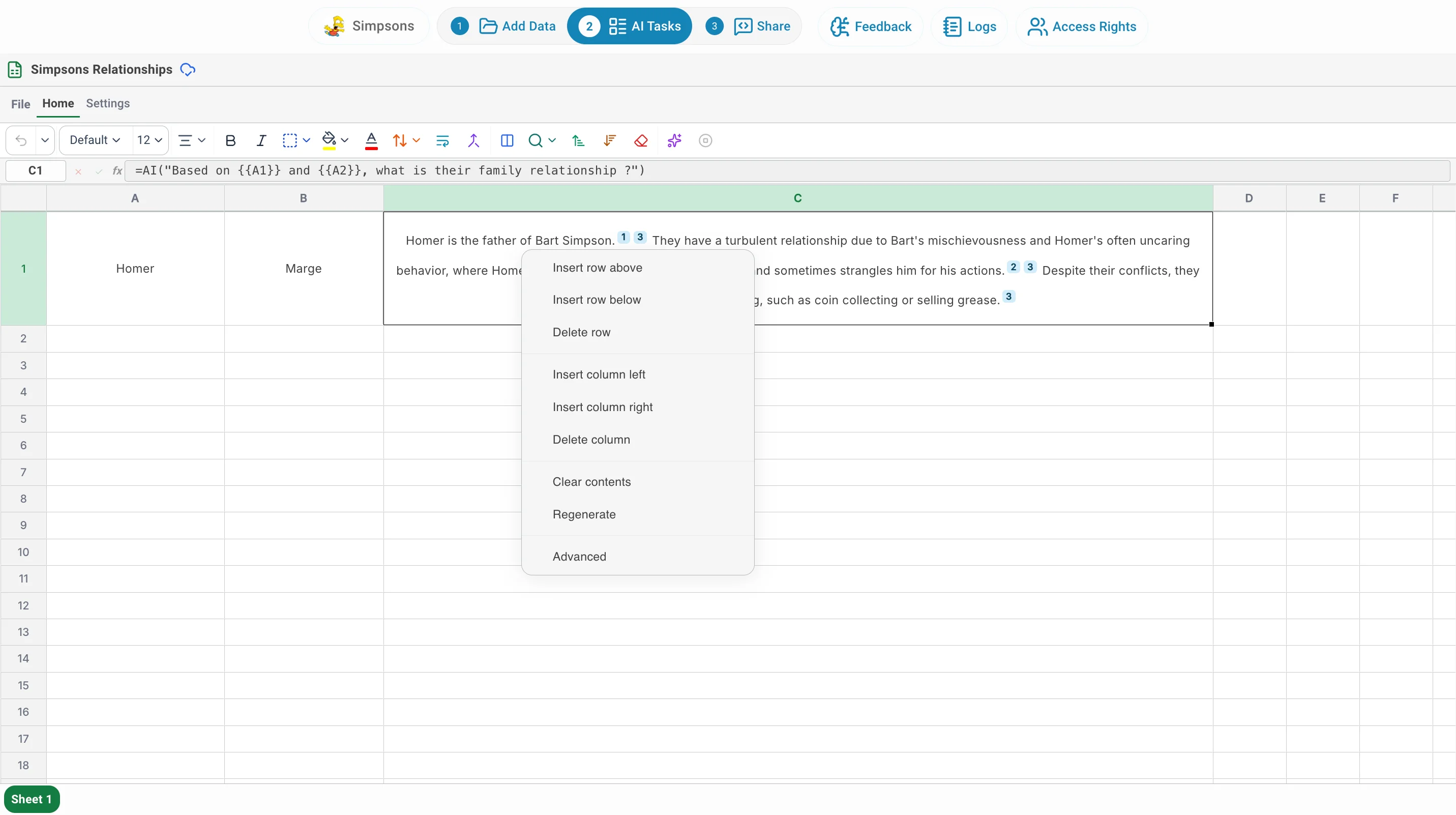Click citation badge 1 after Bart Simpson
This screenshot has height=815, width=1456.
point(623,237)
